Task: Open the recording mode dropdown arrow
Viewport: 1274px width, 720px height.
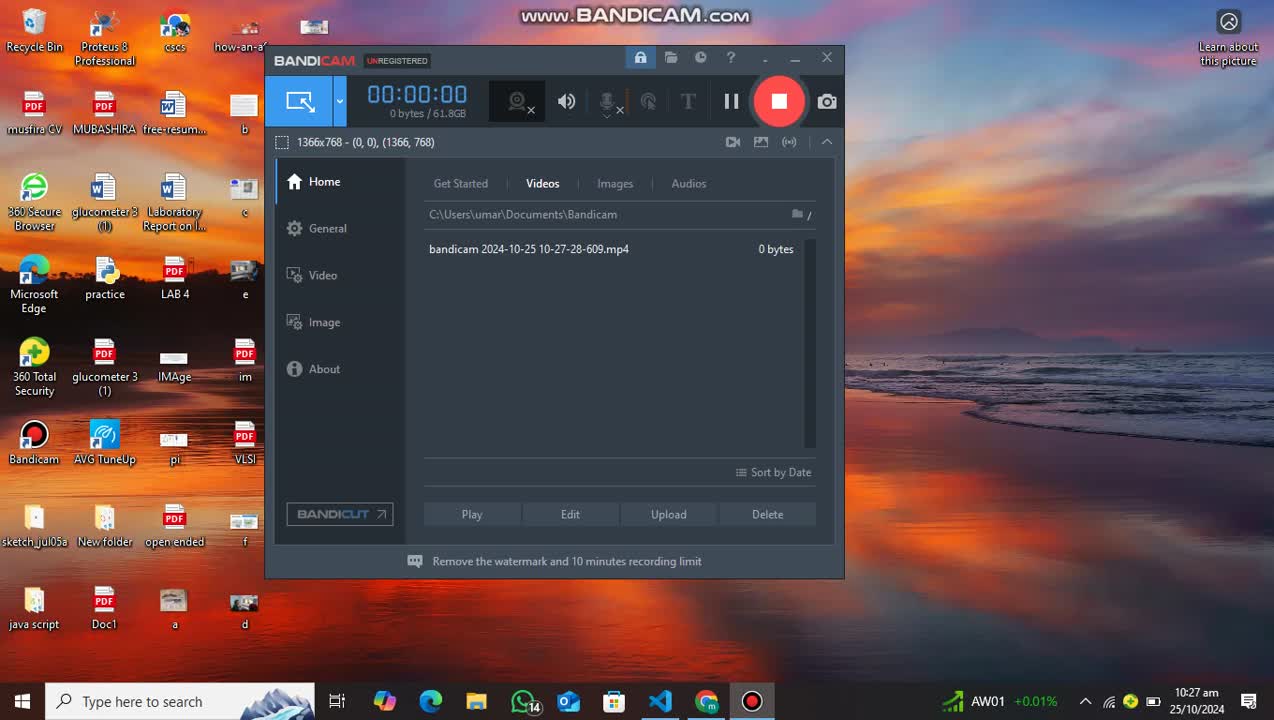Action: coord(340,101)
